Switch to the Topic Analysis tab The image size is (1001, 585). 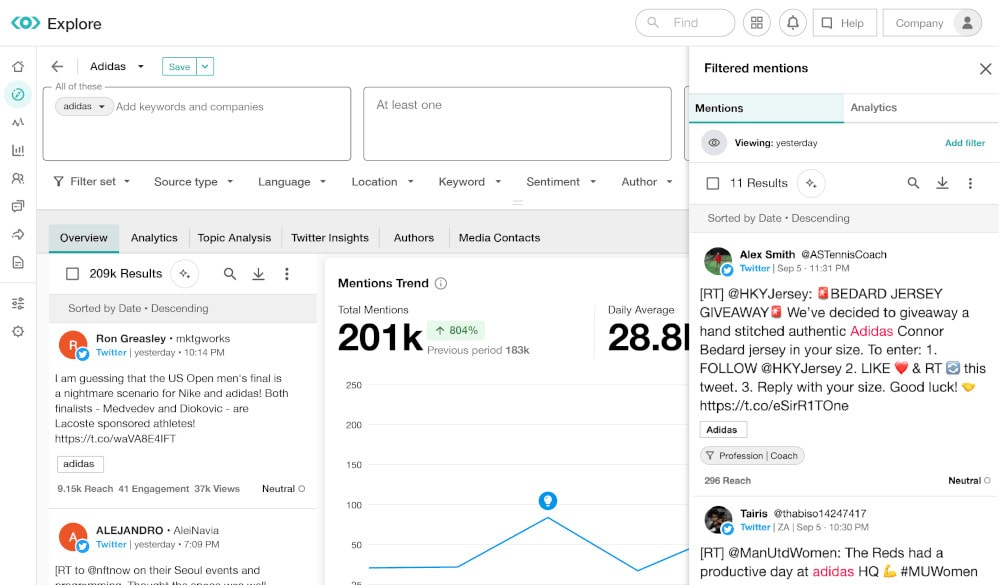(234, 238)
